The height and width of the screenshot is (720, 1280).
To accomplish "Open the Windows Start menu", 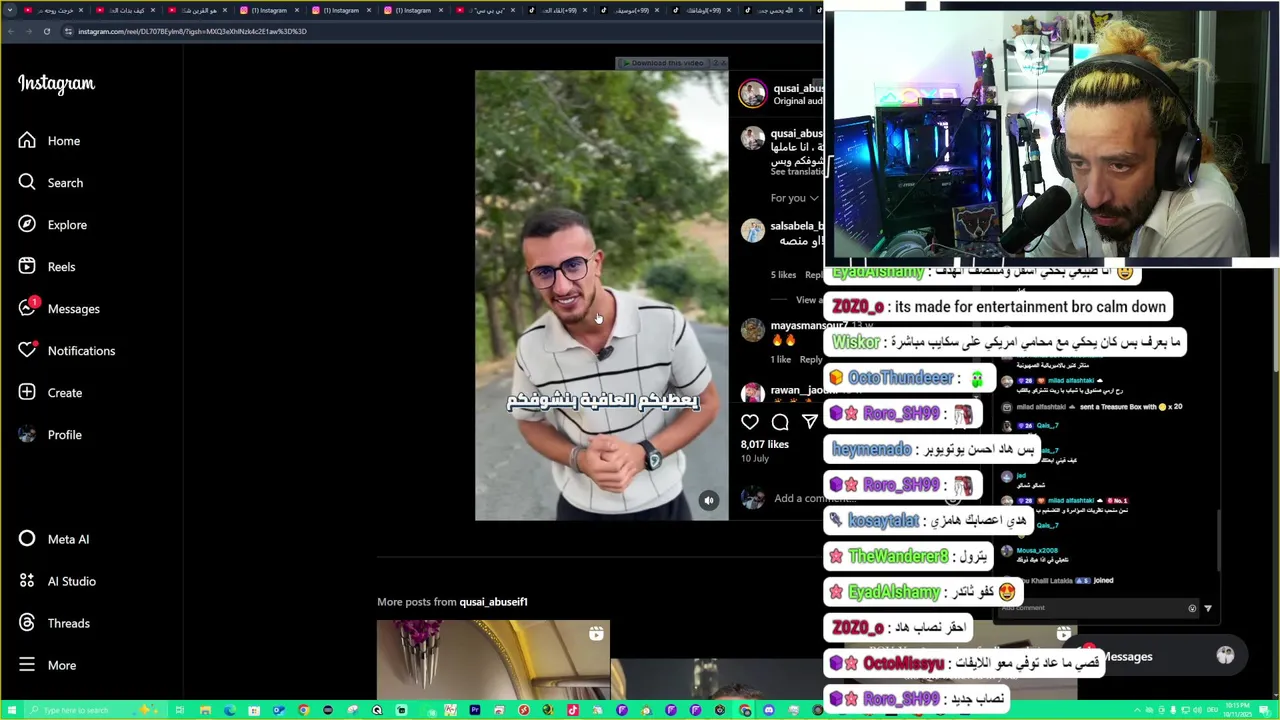I will point(11,710).
